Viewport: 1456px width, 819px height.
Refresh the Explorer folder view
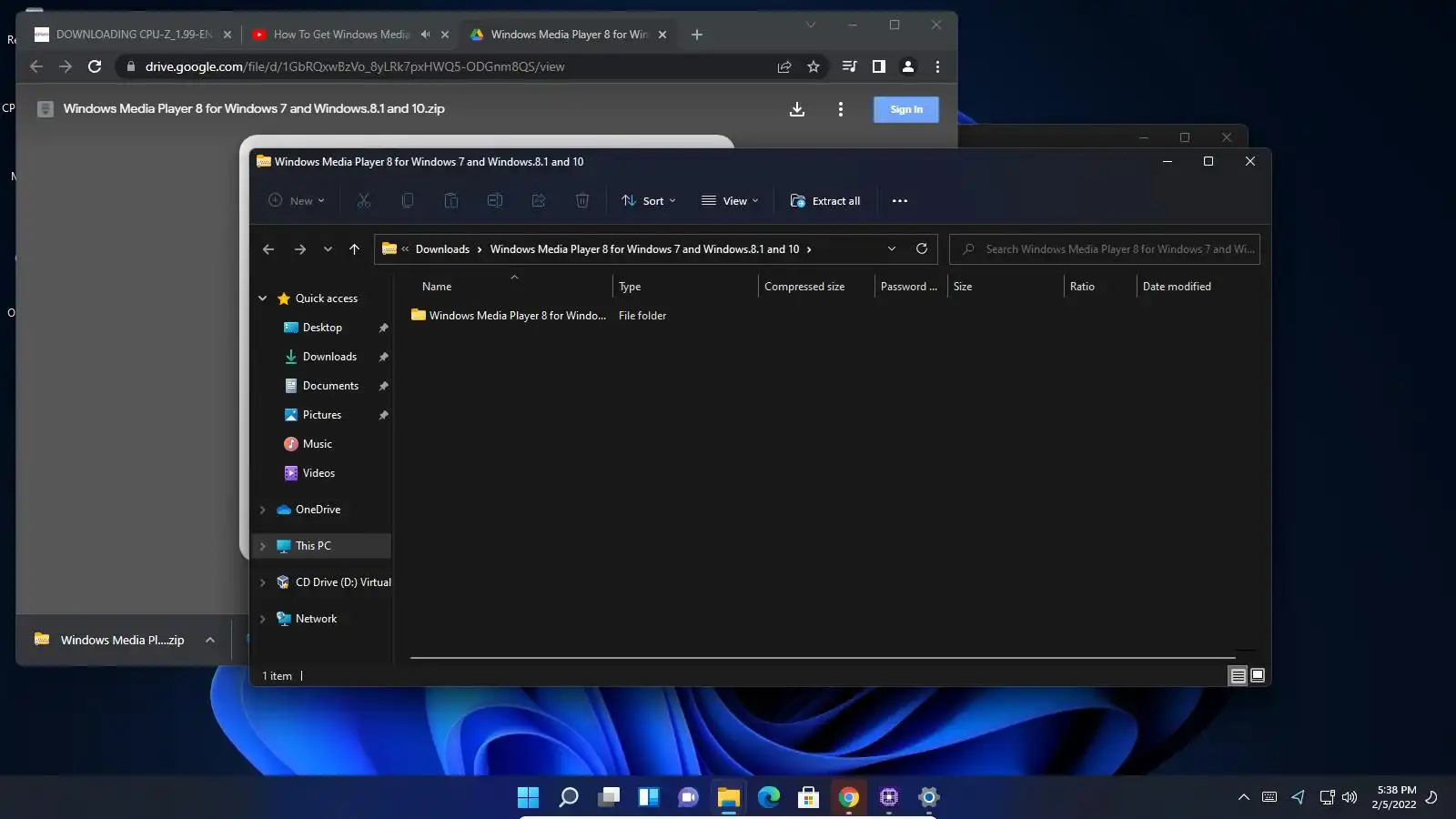922,248
